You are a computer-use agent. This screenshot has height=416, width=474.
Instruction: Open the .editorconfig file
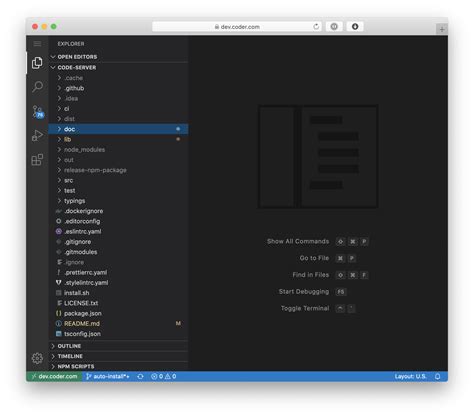[119, 221]
